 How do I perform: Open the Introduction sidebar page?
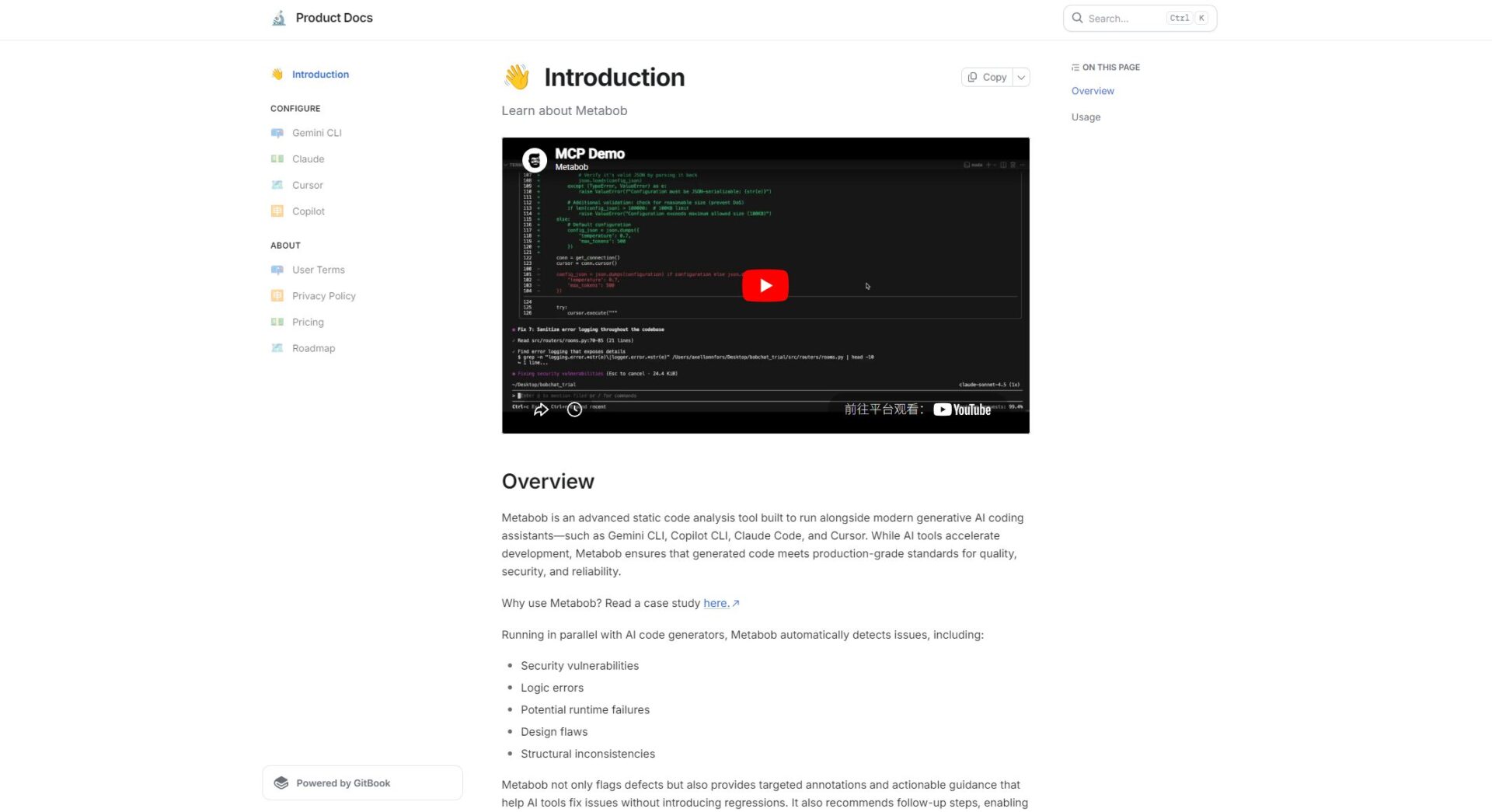(x=320, y=75)
